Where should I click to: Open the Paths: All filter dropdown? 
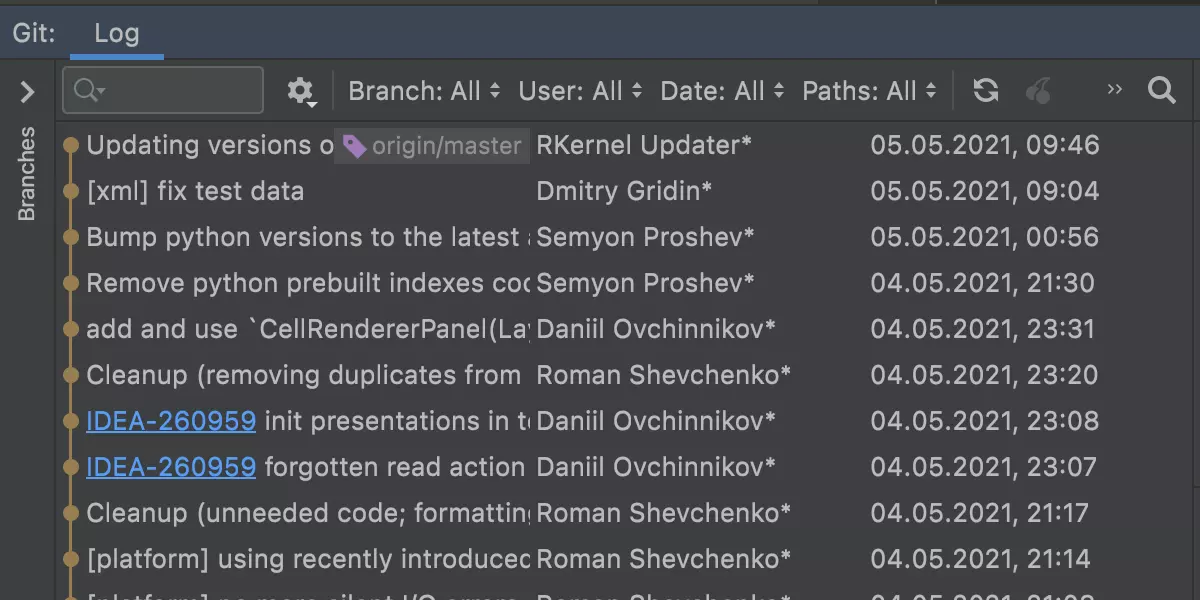pyautogui.click(x=870, y=91)
